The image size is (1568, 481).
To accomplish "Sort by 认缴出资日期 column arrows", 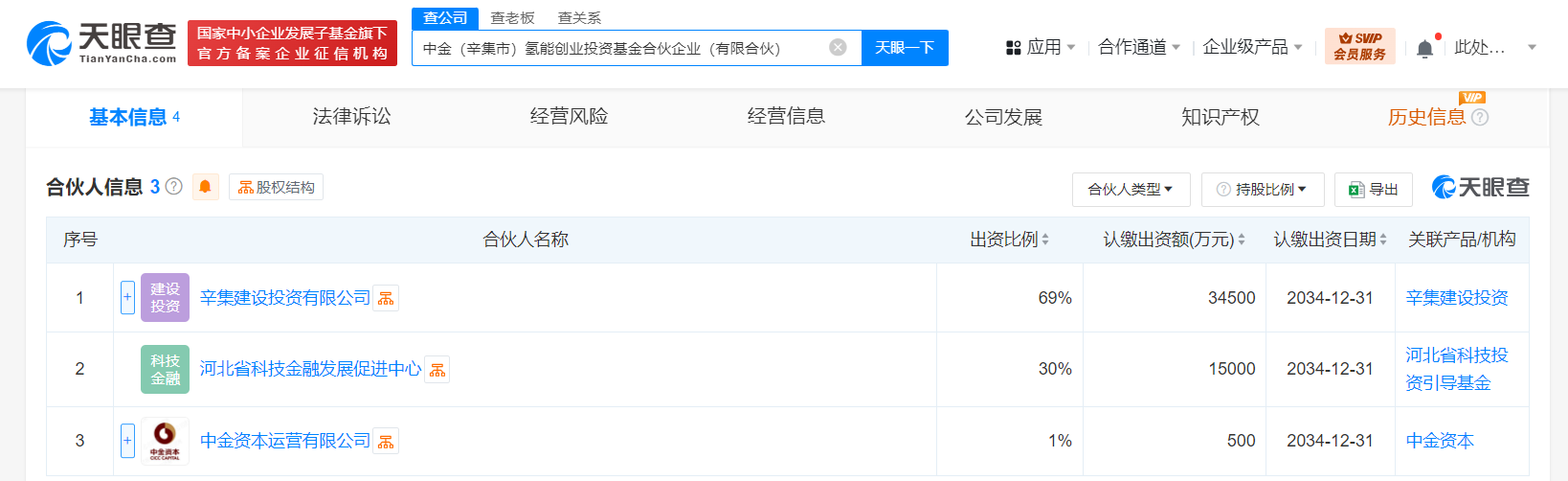I will tap(1383, 240).
